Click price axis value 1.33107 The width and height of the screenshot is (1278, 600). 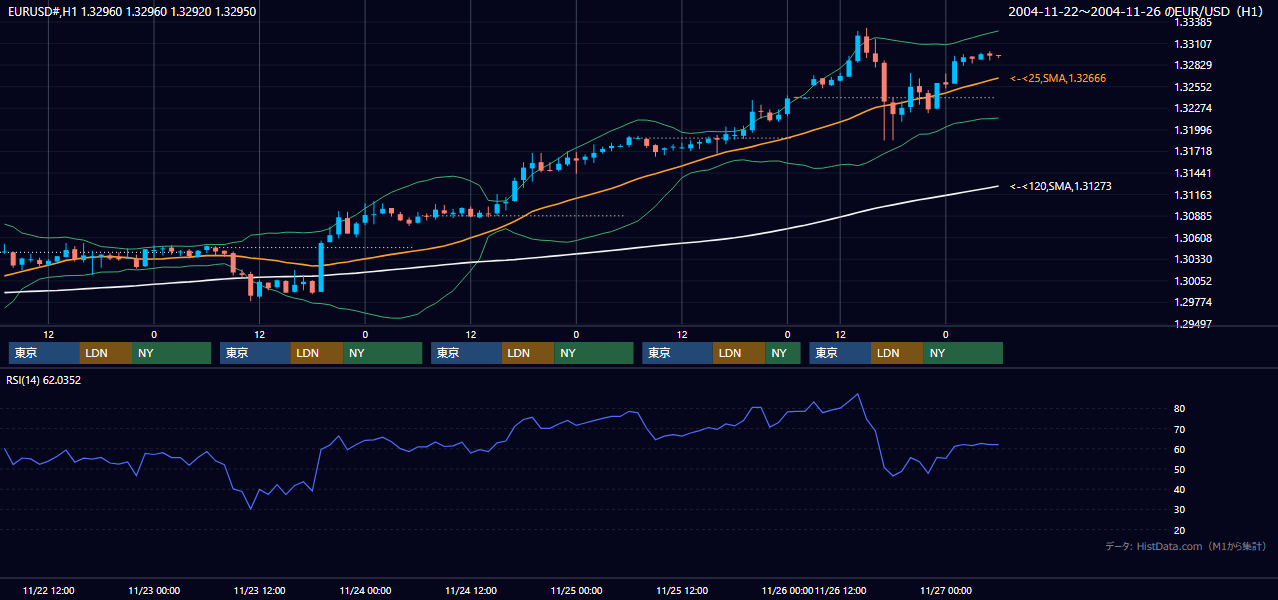1193,44
